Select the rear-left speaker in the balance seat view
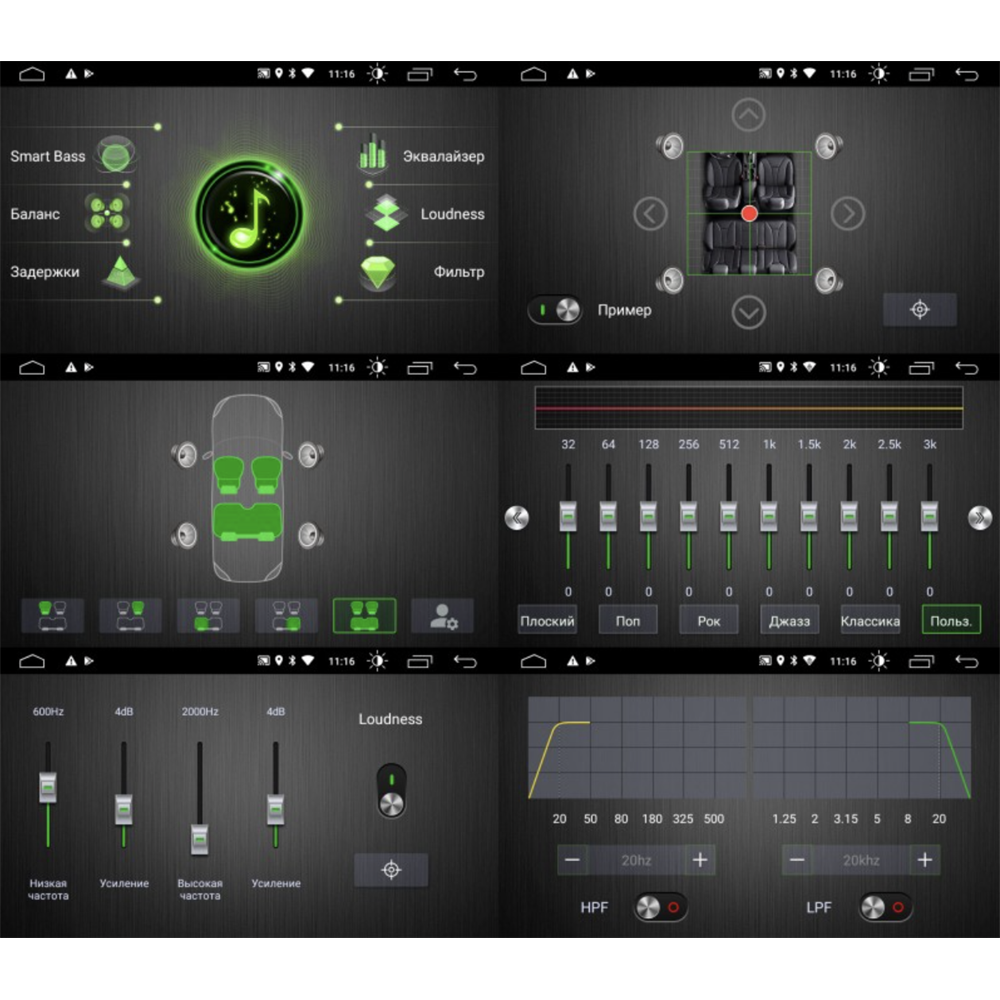1000x1000 pixels. pyautogui.click(x=670, y=280)
